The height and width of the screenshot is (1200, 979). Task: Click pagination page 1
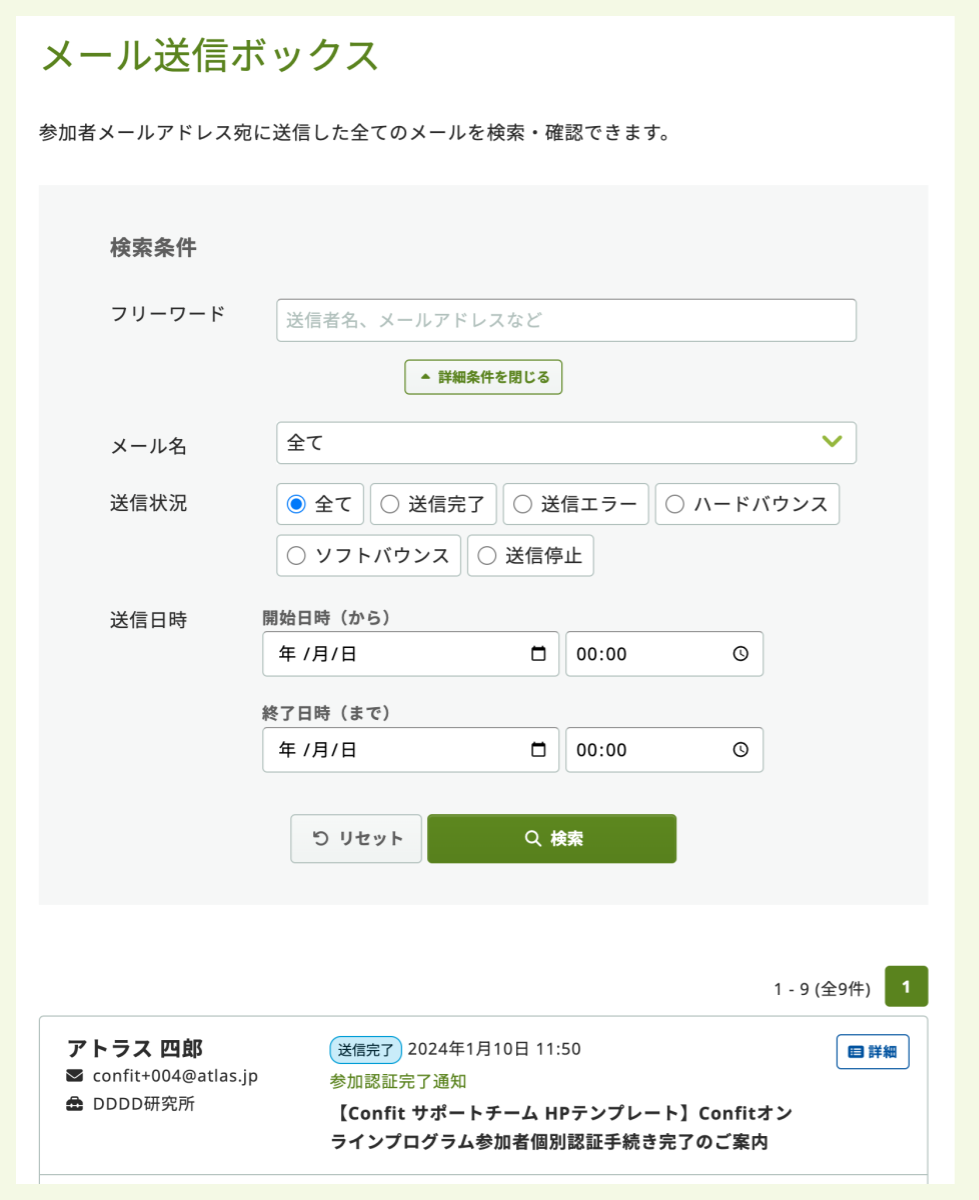906,986
